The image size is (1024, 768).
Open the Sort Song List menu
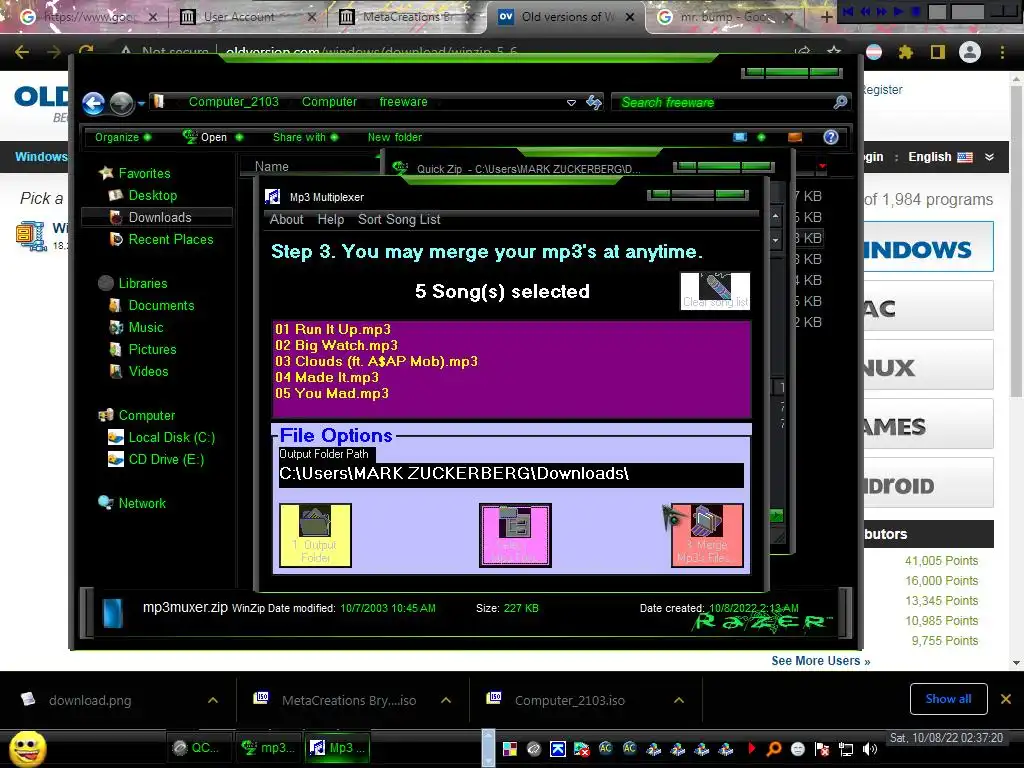click(x=399, y=219)
